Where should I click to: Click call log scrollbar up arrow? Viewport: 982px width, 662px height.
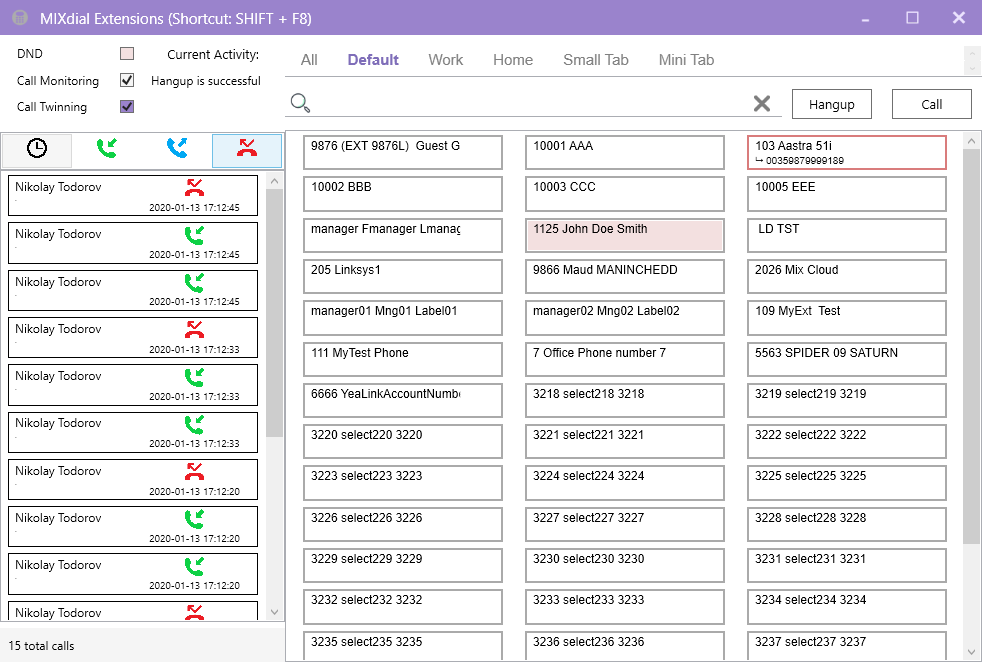[x=274, y=181]
